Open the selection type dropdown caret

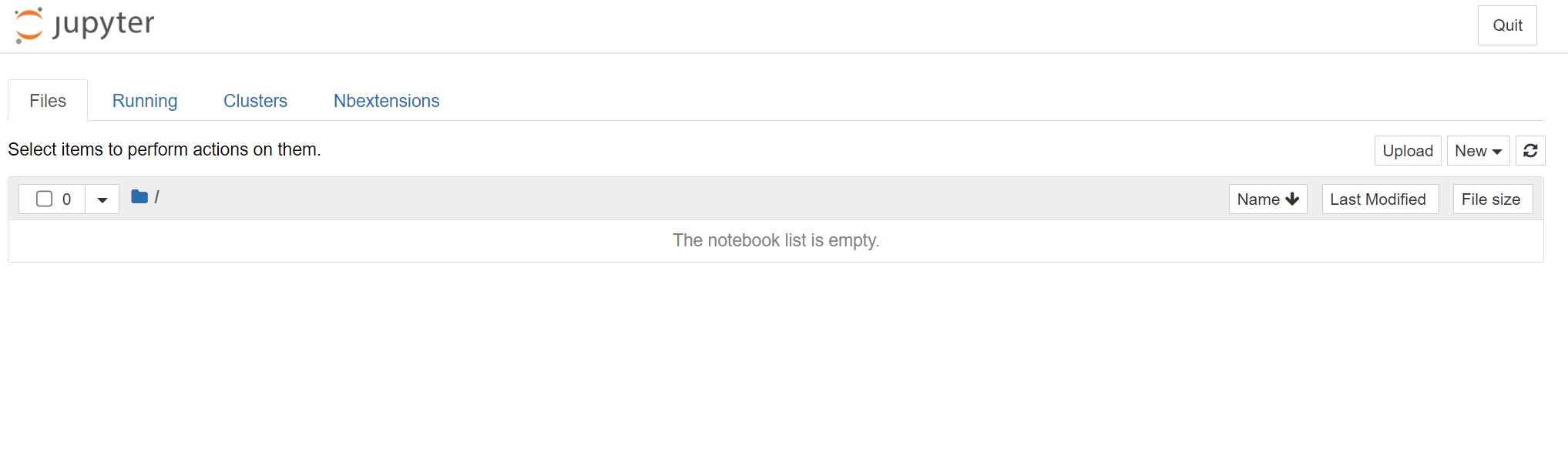coord(102,200)
